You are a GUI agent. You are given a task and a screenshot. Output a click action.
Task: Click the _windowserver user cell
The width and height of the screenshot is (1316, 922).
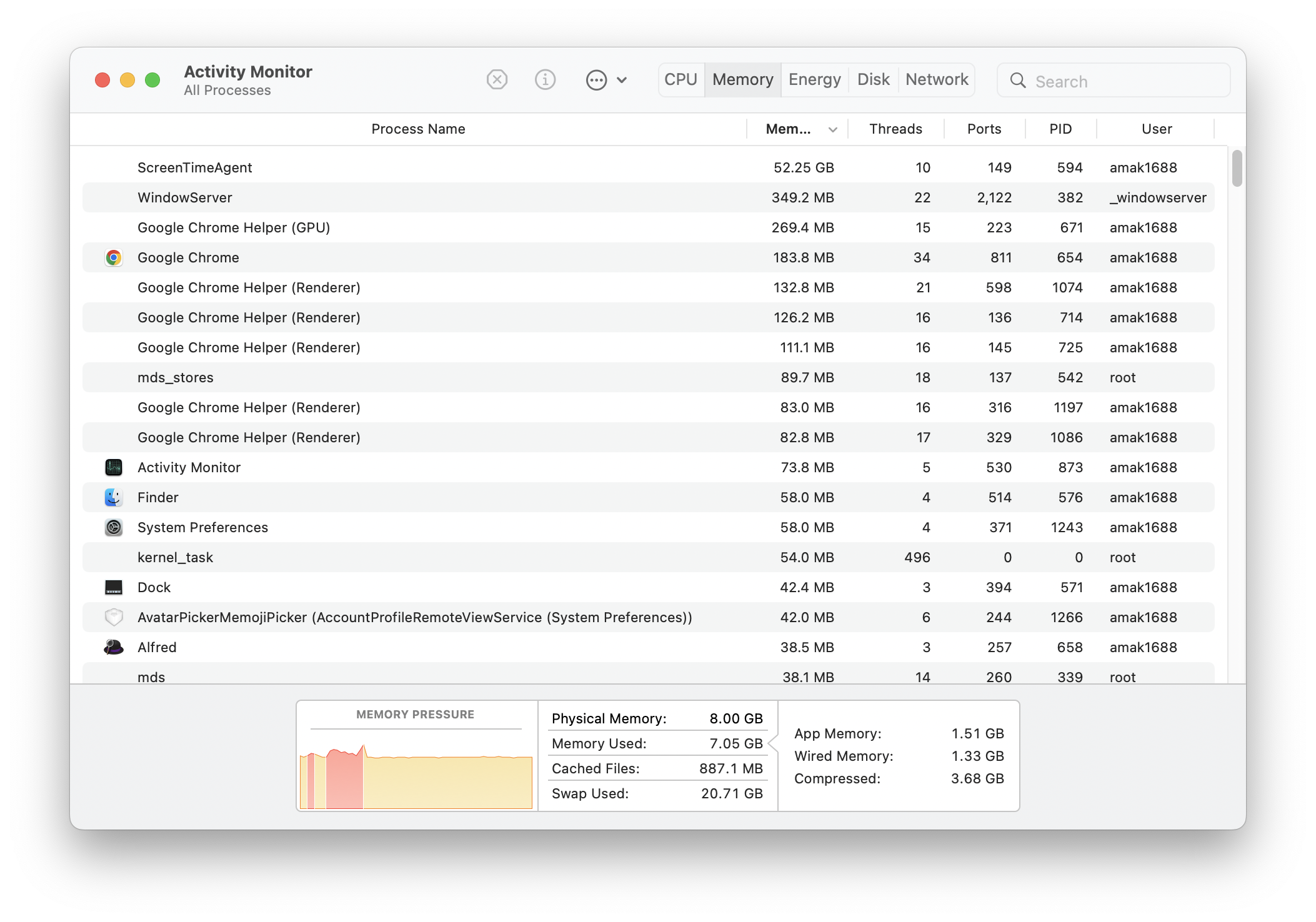(1158, 197)
